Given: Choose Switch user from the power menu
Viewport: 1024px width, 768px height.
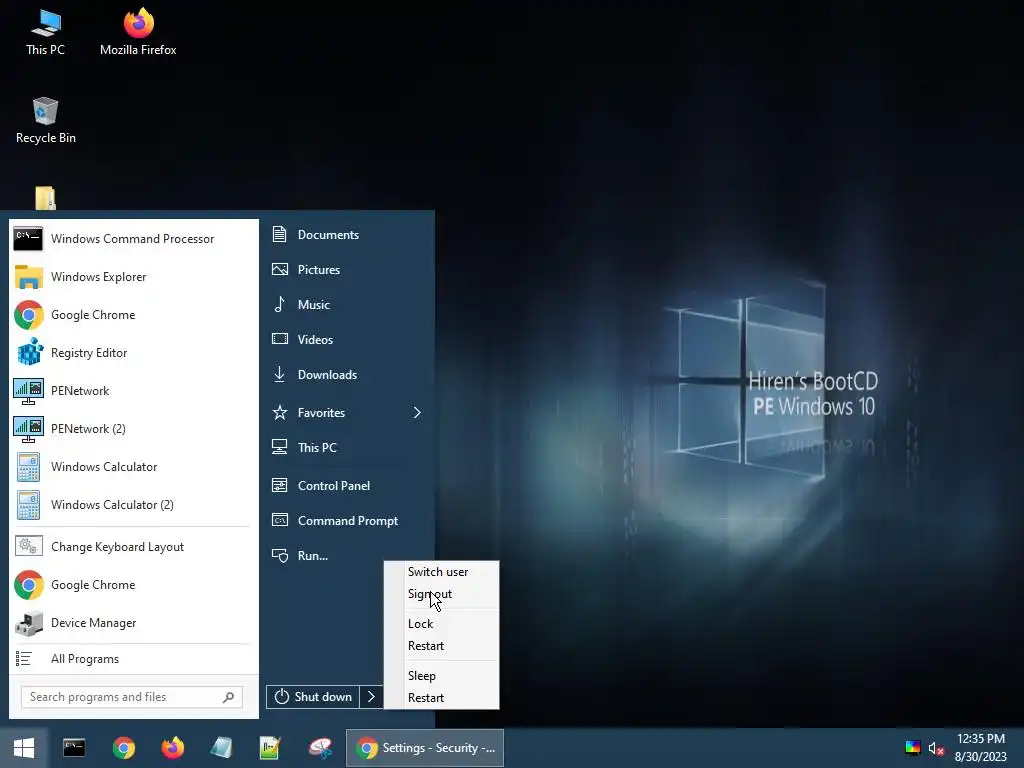Looking at the screenshot, I should pos(441,572).
